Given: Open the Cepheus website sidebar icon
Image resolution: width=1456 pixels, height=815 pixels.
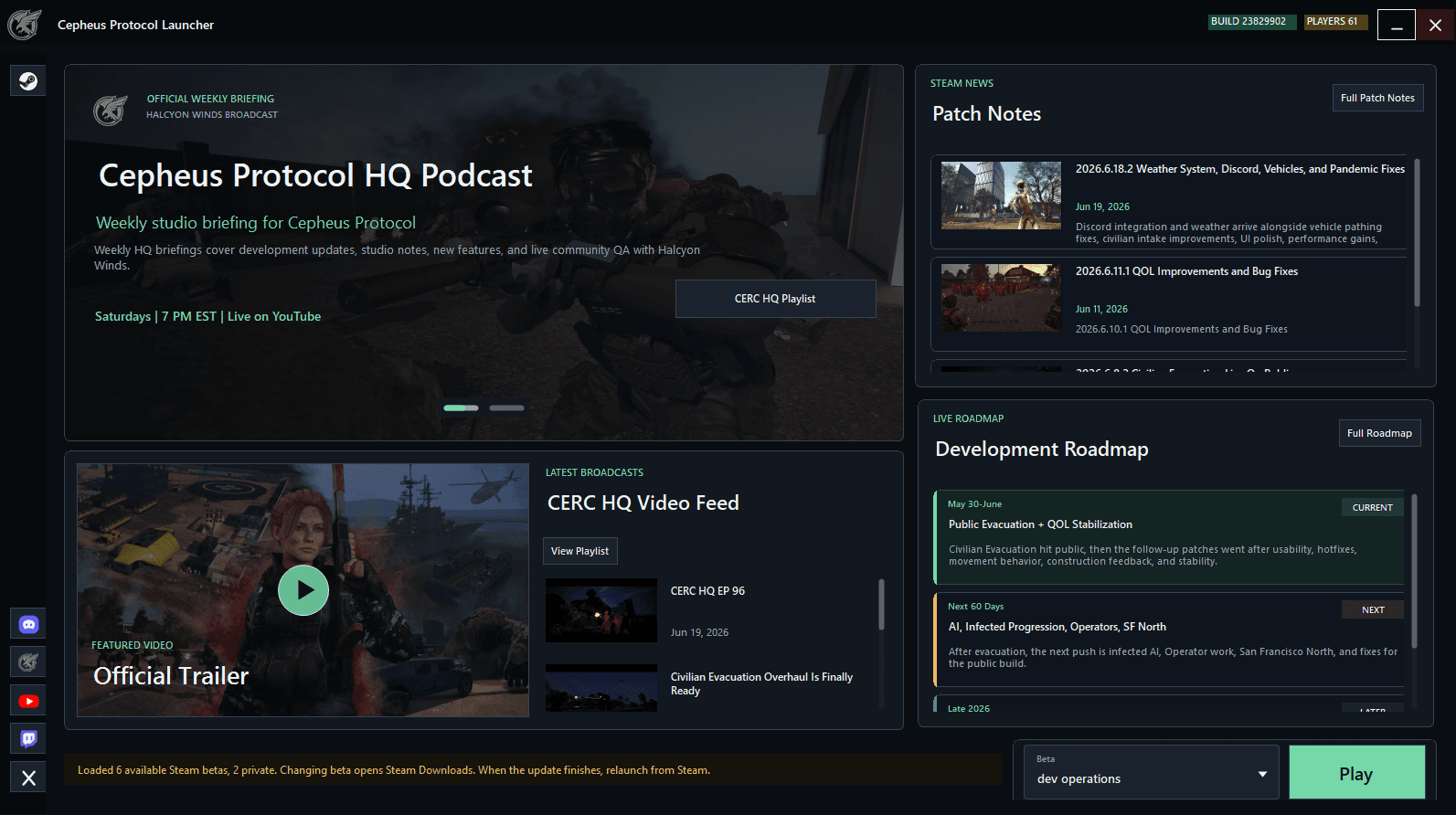Looking at the screenshot, I should pyautogui.click(x=28, y=662).
